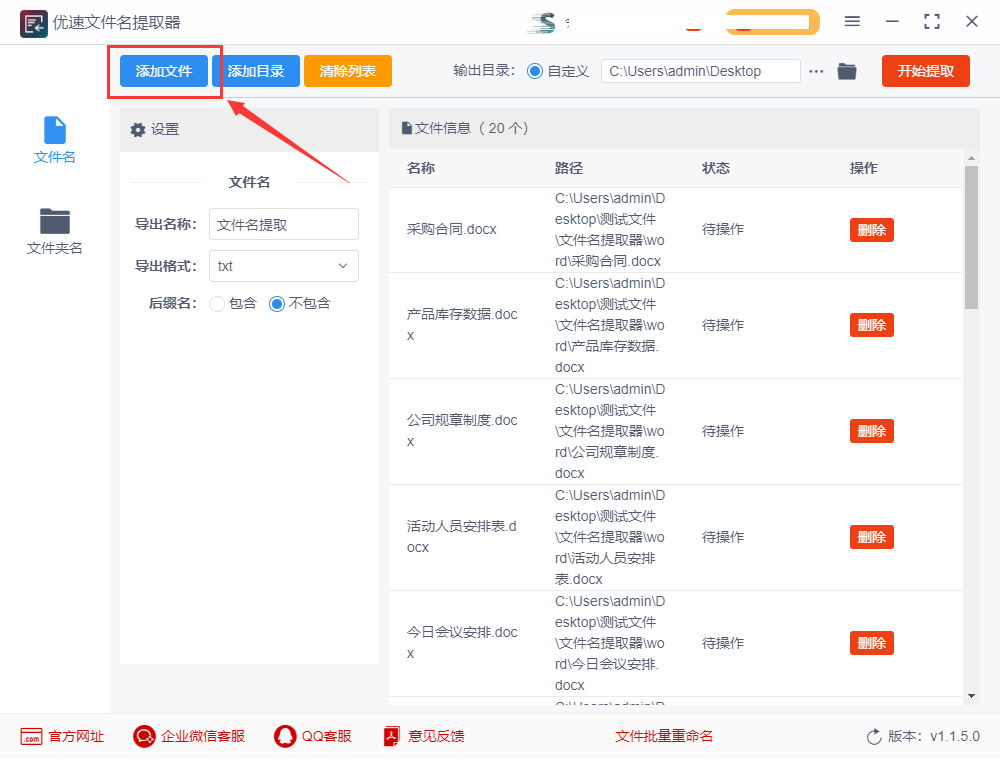Click the 导出名称 input field
This screenshot has height=760, width=1000.
coord(284,224)
